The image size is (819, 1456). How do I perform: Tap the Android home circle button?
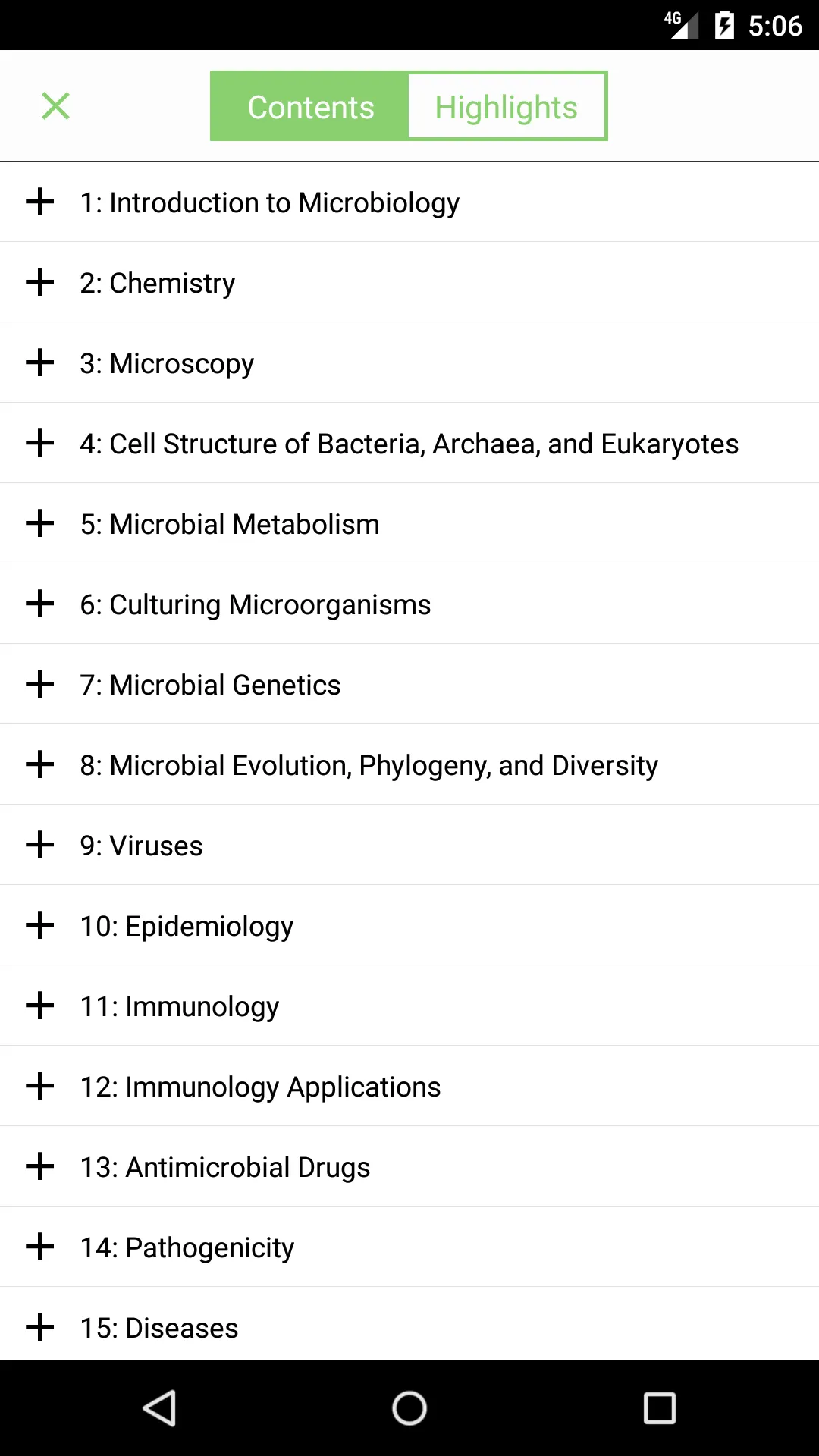[x=409, y=1408]
